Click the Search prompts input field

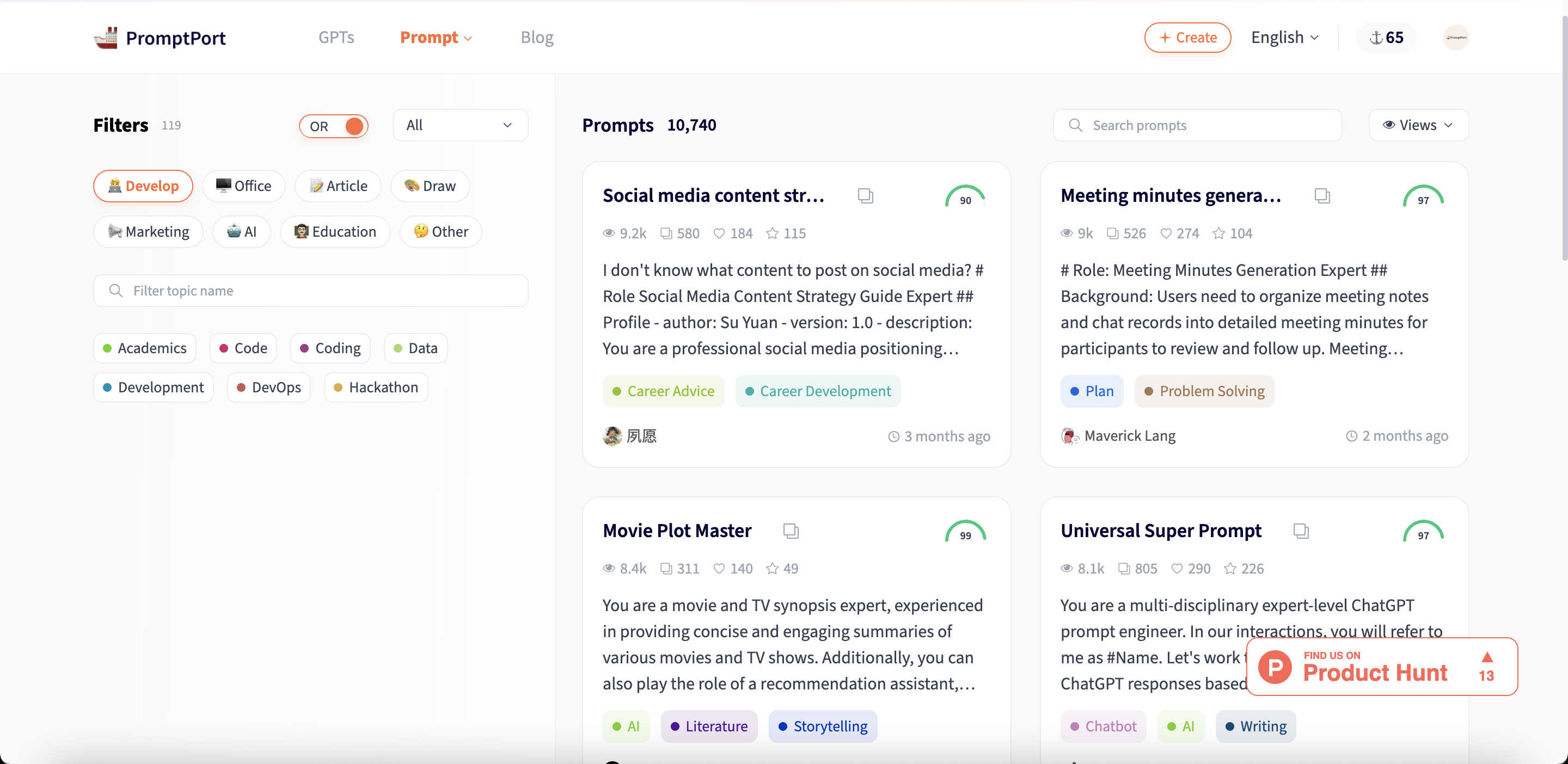[1197, 125]
